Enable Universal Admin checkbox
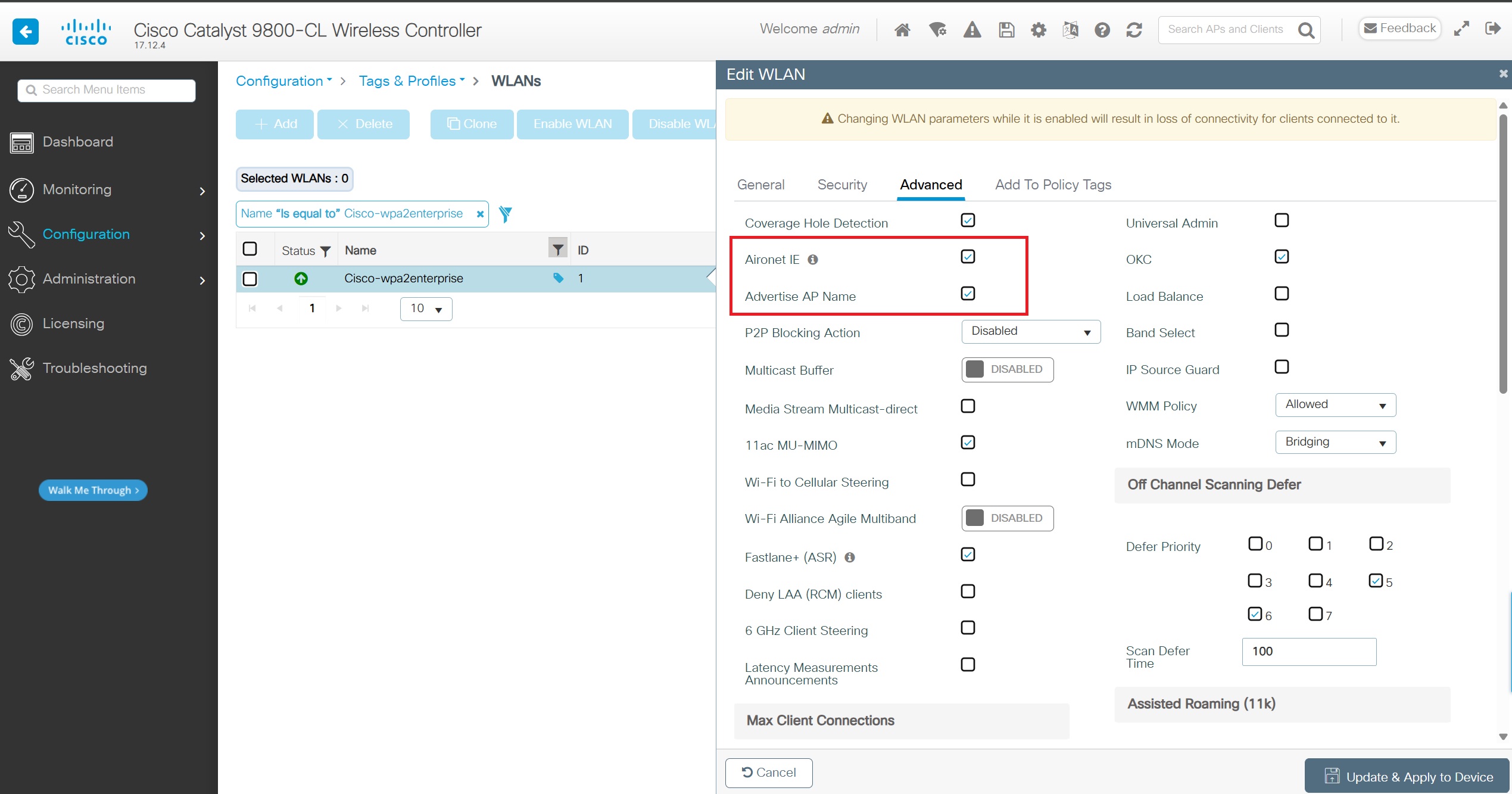This screenshot has height=794, width=1512. (1282, 220)
